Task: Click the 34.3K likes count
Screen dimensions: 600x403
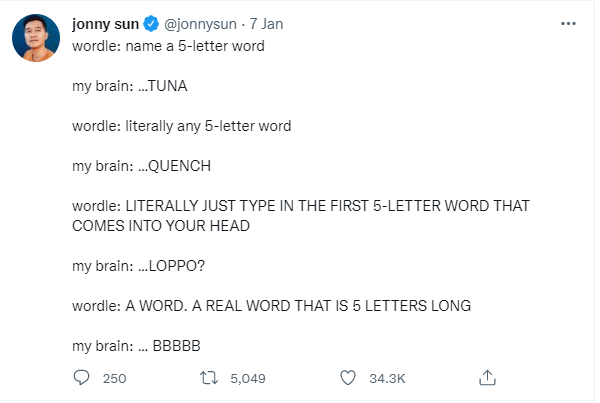Action: 386,378
